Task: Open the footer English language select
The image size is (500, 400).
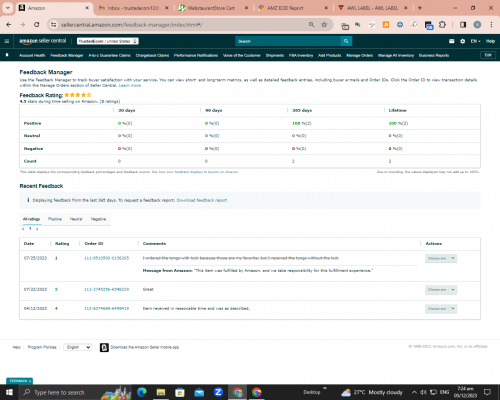Action: (x=78, y=347)
